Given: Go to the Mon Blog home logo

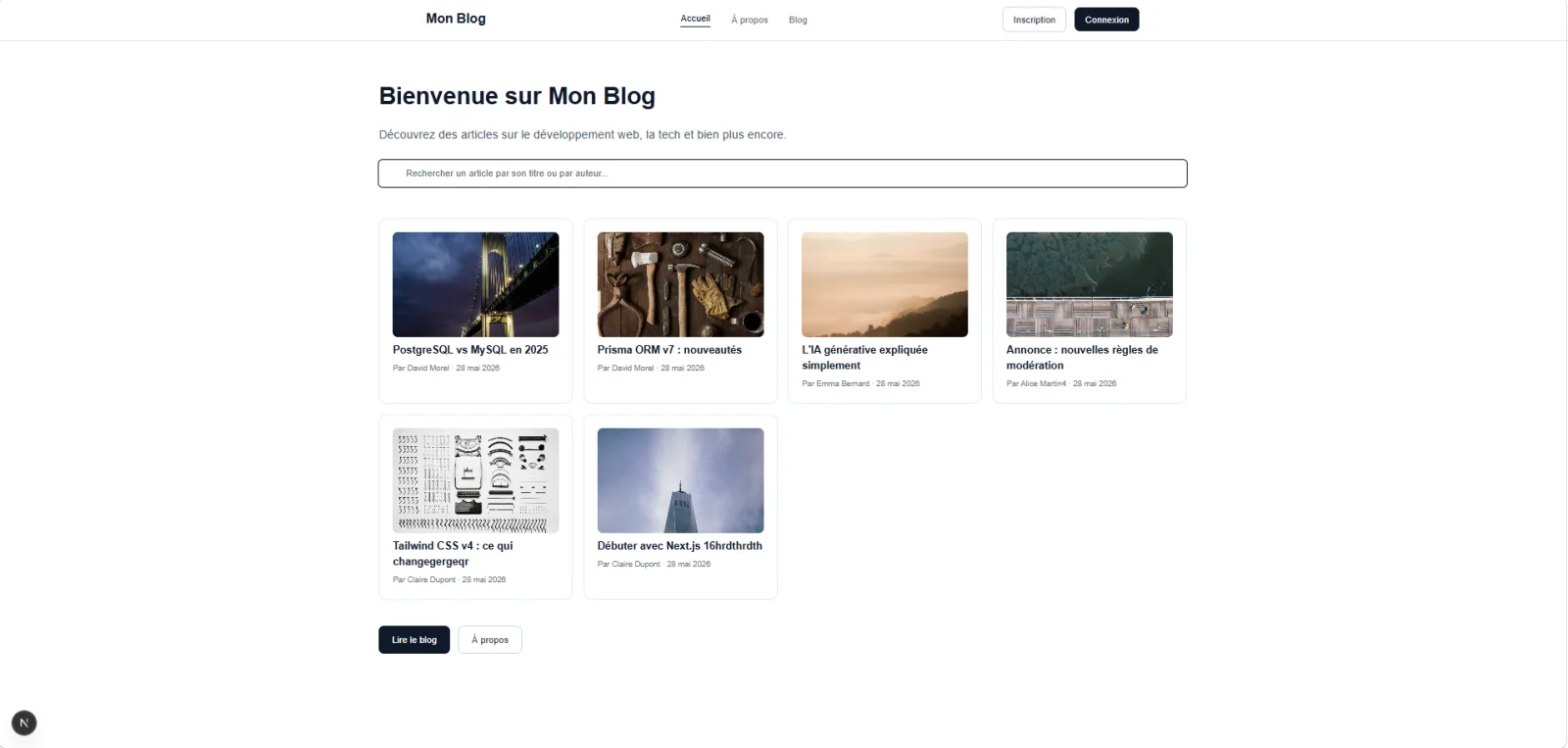Looking at the screenshot, I should (456, 19).
